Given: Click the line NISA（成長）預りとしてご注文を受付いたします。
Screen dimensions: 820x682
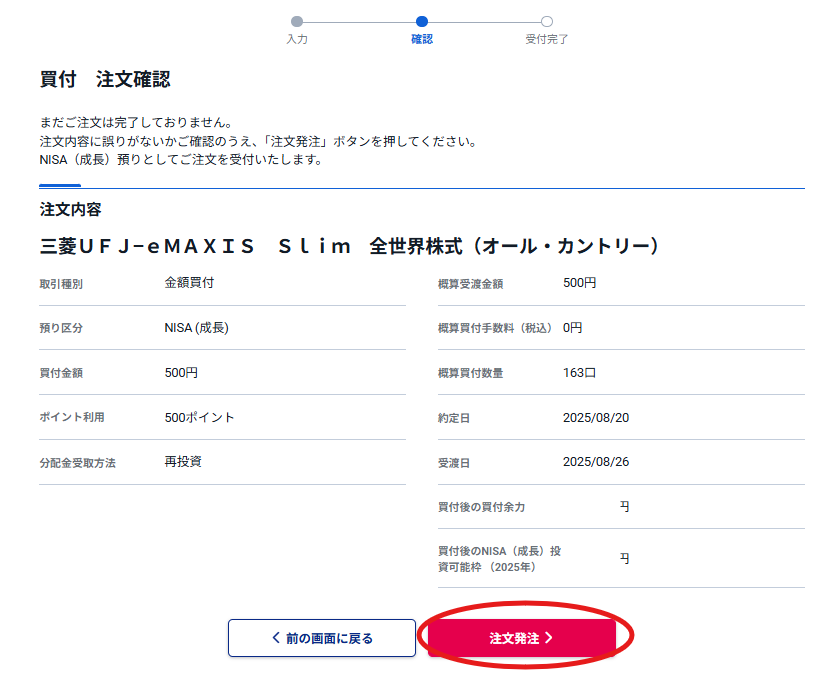Looking at the screenshot, I should [x=181, y=160].
